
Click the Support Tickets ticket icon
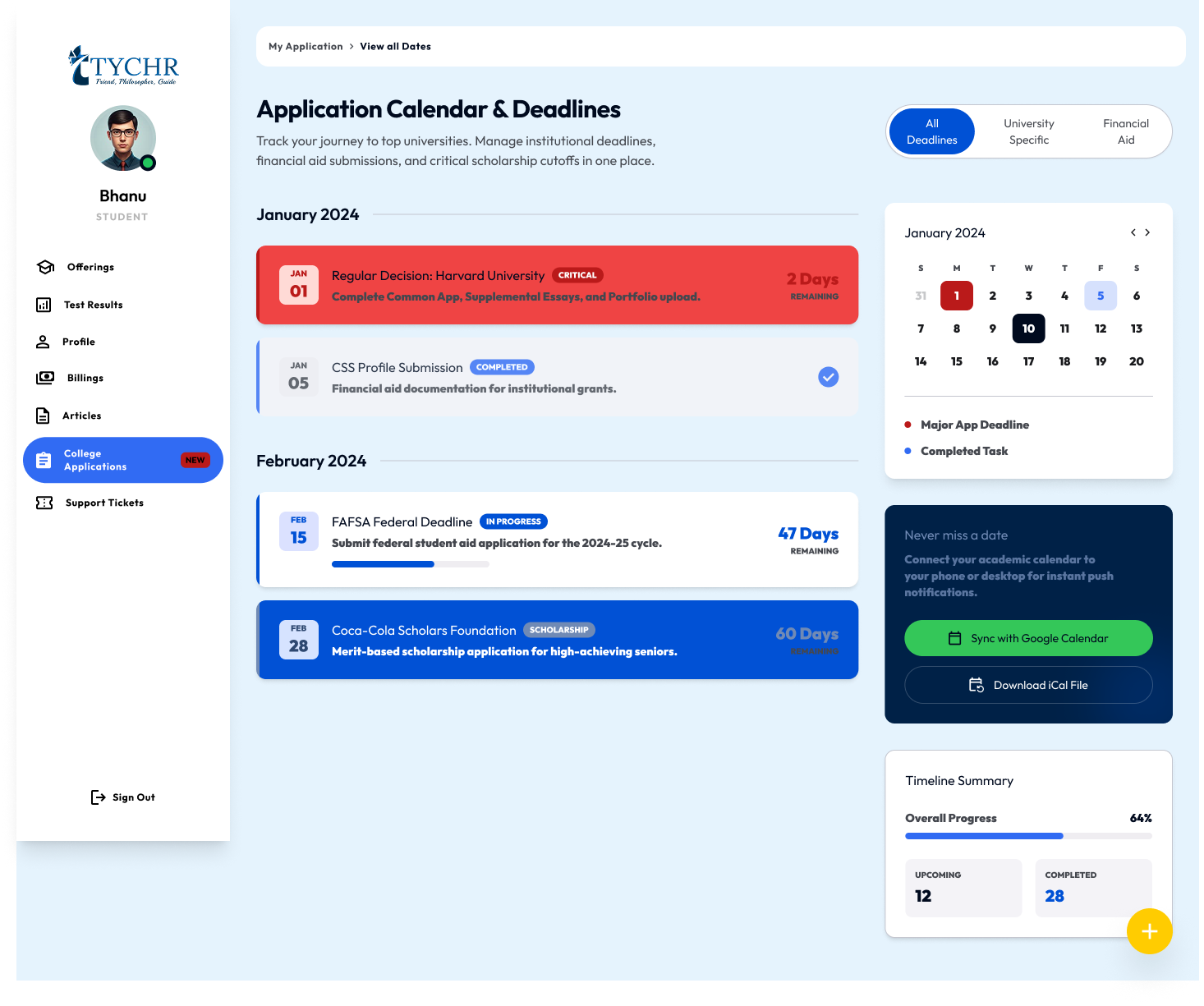[44, 503]
